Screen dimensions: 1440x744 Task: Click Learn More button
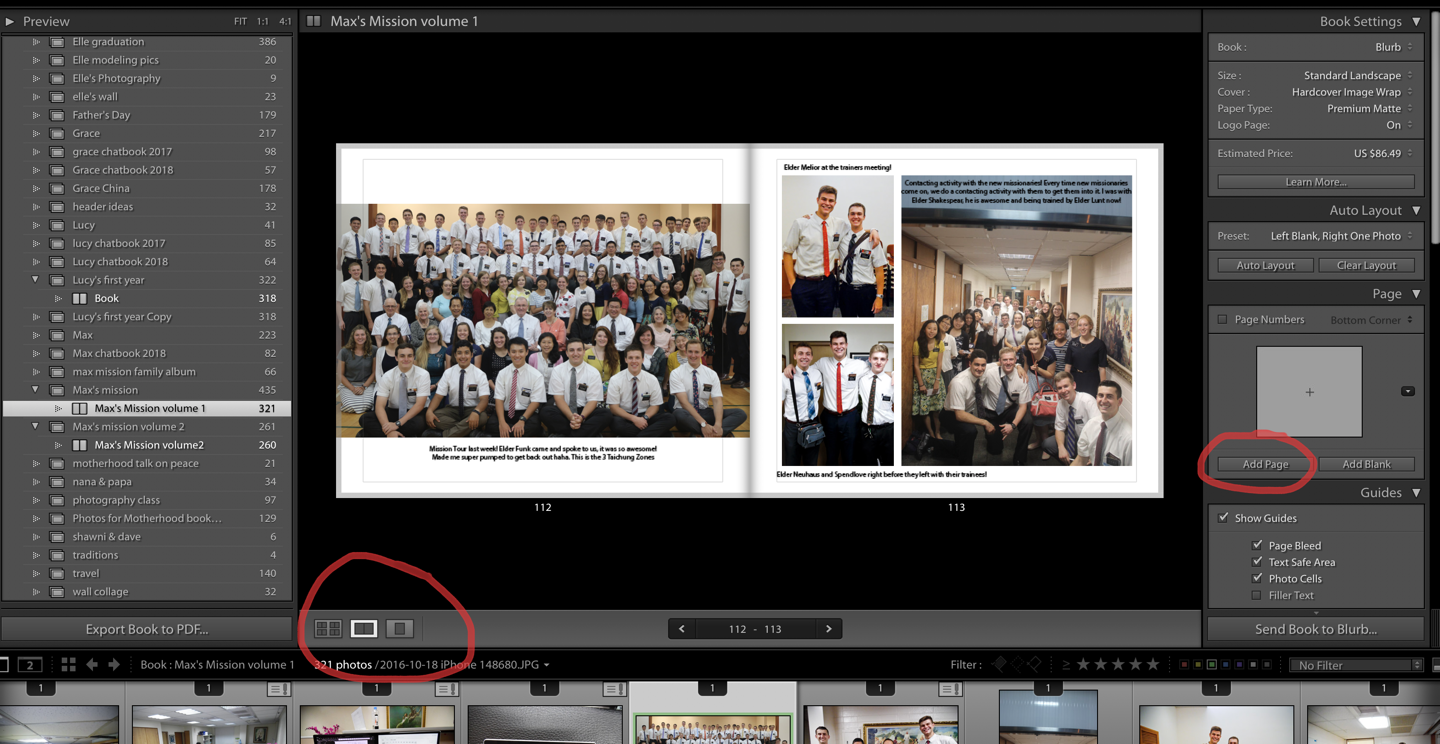tap(1315, 182)
